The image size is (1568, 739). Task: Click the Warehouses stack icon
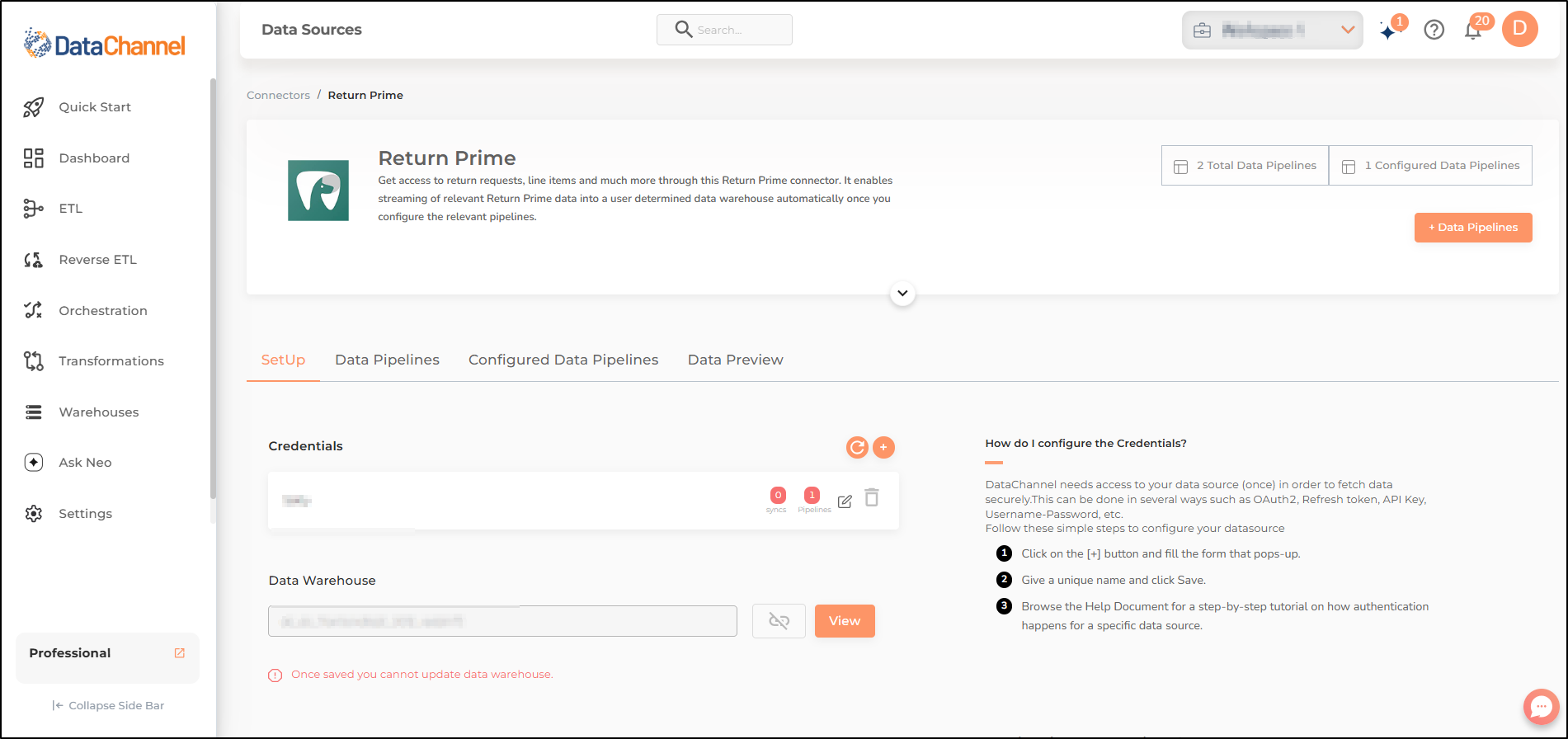point(33,412)
